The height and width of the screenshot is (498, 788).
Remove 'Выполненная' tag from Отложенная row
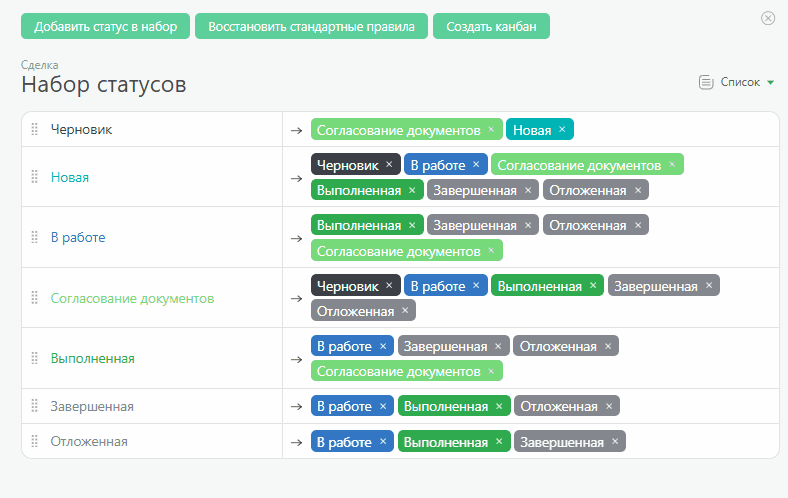[499, 441]
